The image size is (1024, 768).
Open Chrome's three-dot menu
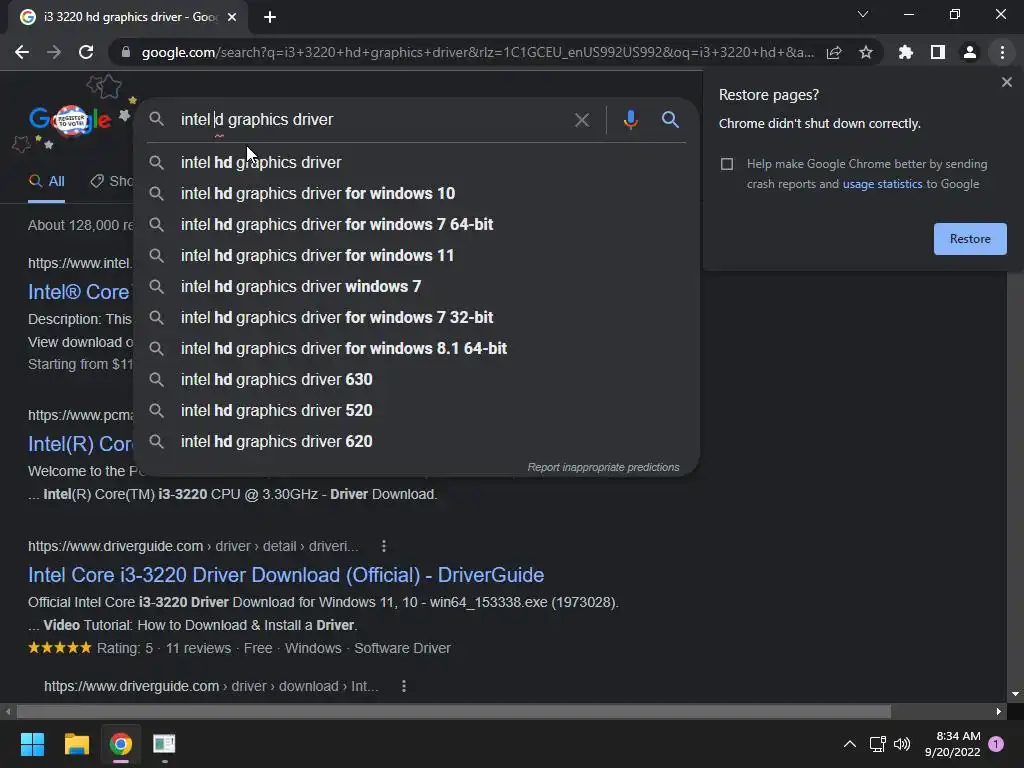pyautogui.click(x=1002, y=52)
